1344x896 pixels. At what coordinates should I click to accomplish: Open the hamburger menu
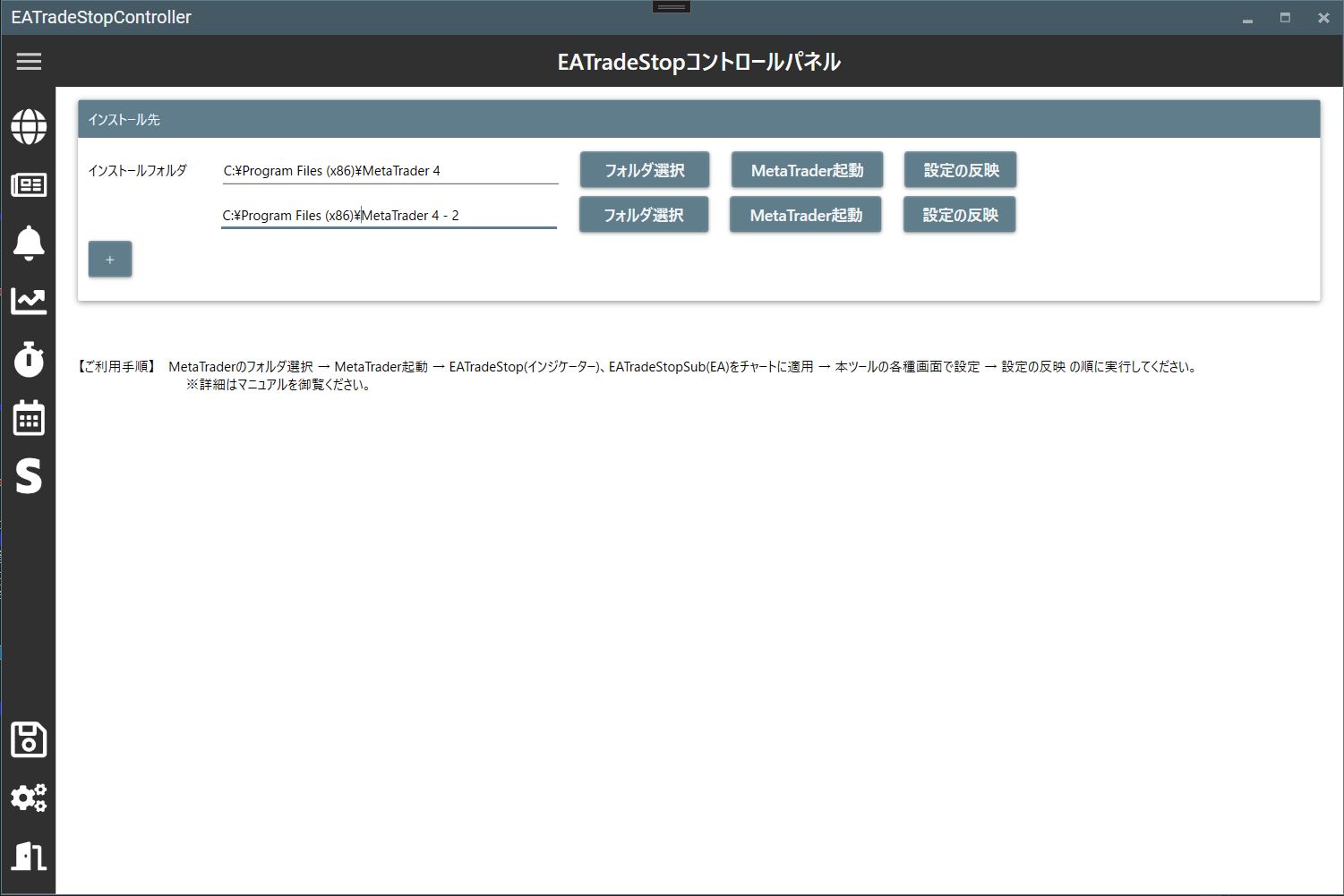[29, 61]
